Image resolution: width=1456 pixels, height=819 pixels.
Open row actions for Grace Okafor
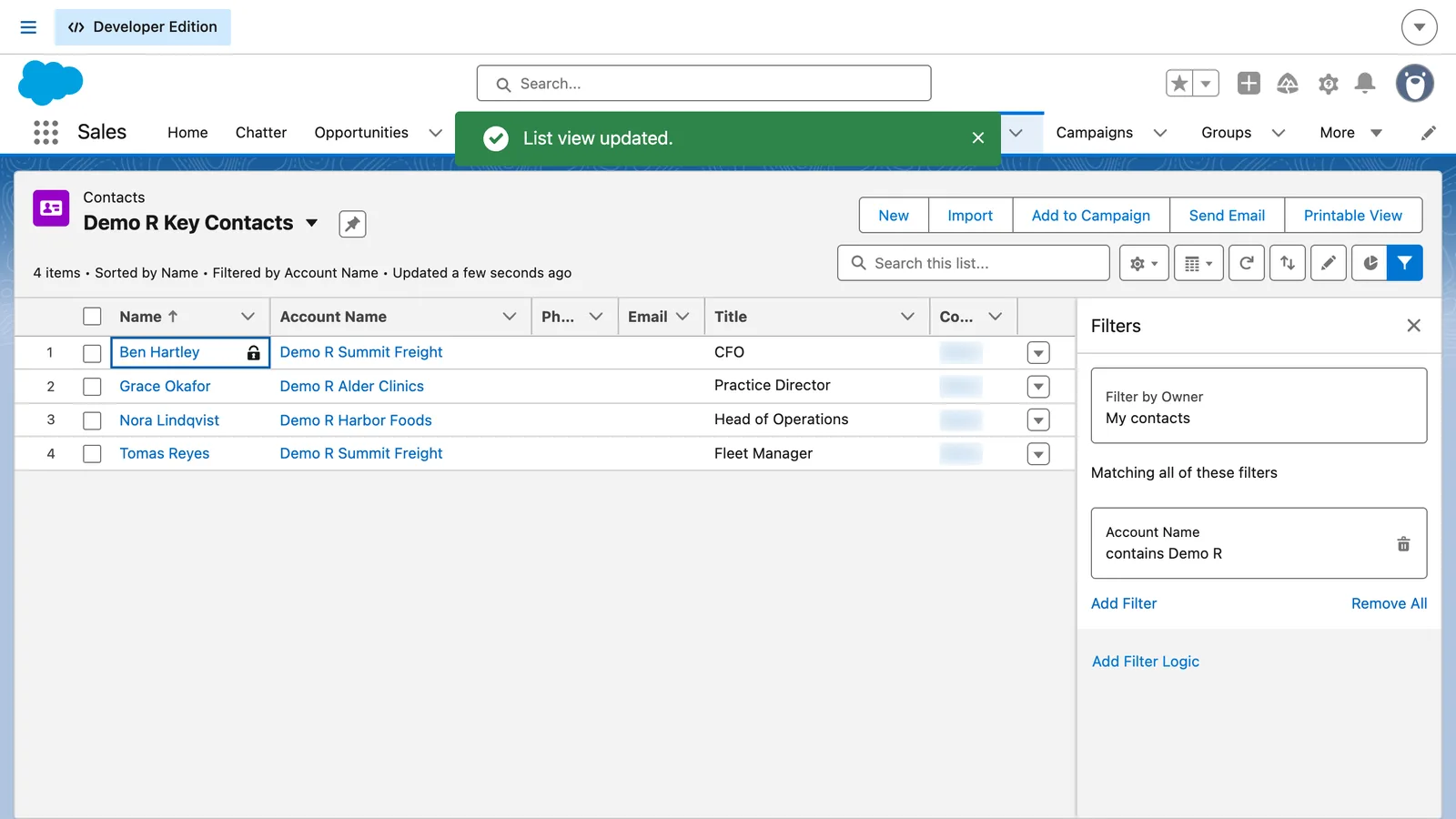[x=1038, y=387]
